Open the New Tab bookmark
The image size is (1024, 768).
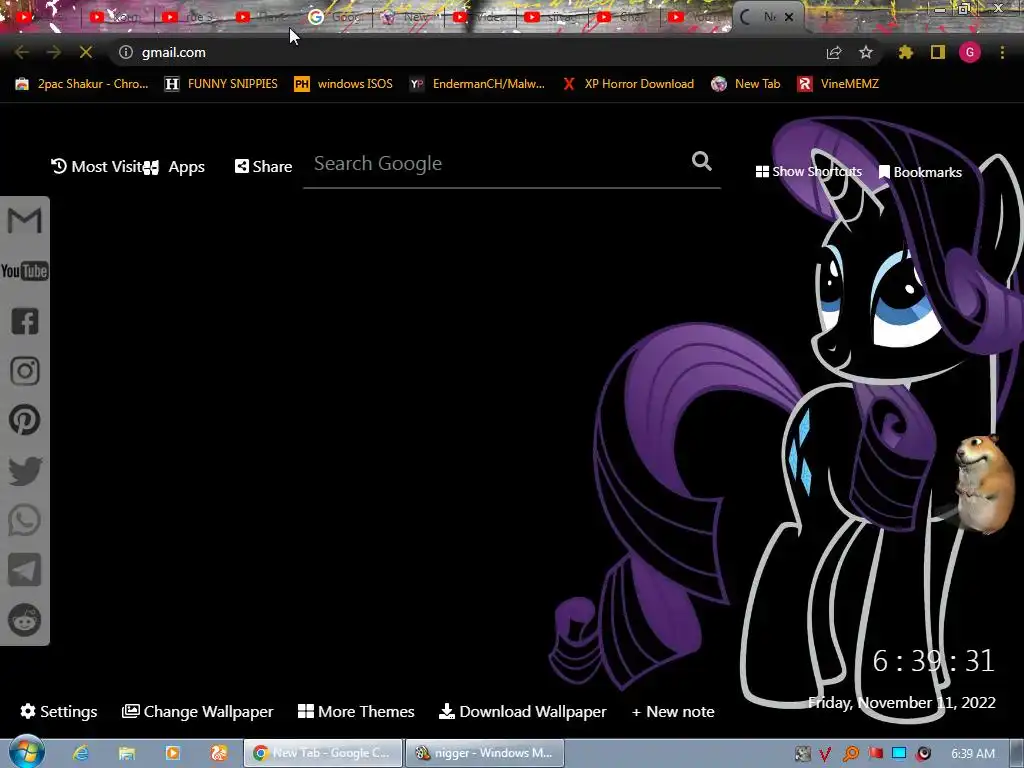pyautogui.click(x=746, y=84)
